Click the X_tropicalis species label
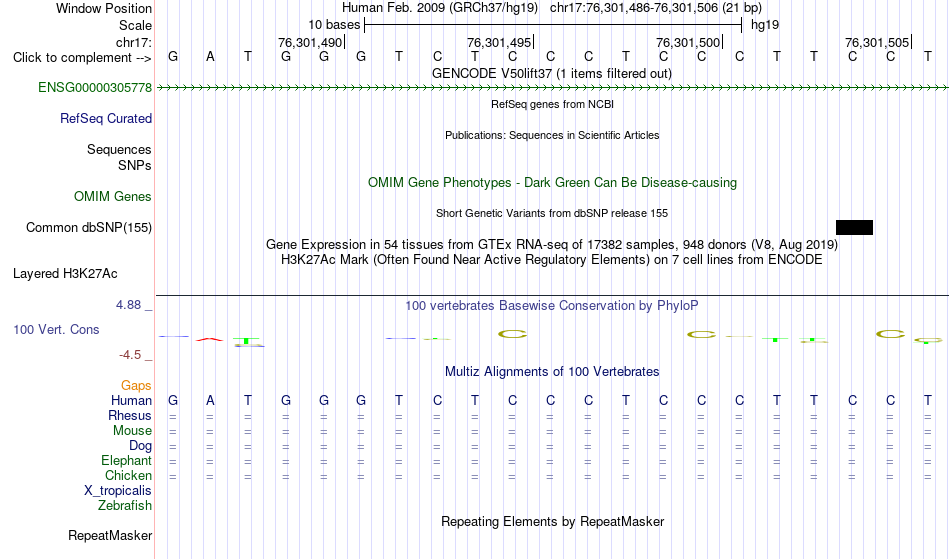The width and height of the screenshot is (950, 559). pos(118,491)
